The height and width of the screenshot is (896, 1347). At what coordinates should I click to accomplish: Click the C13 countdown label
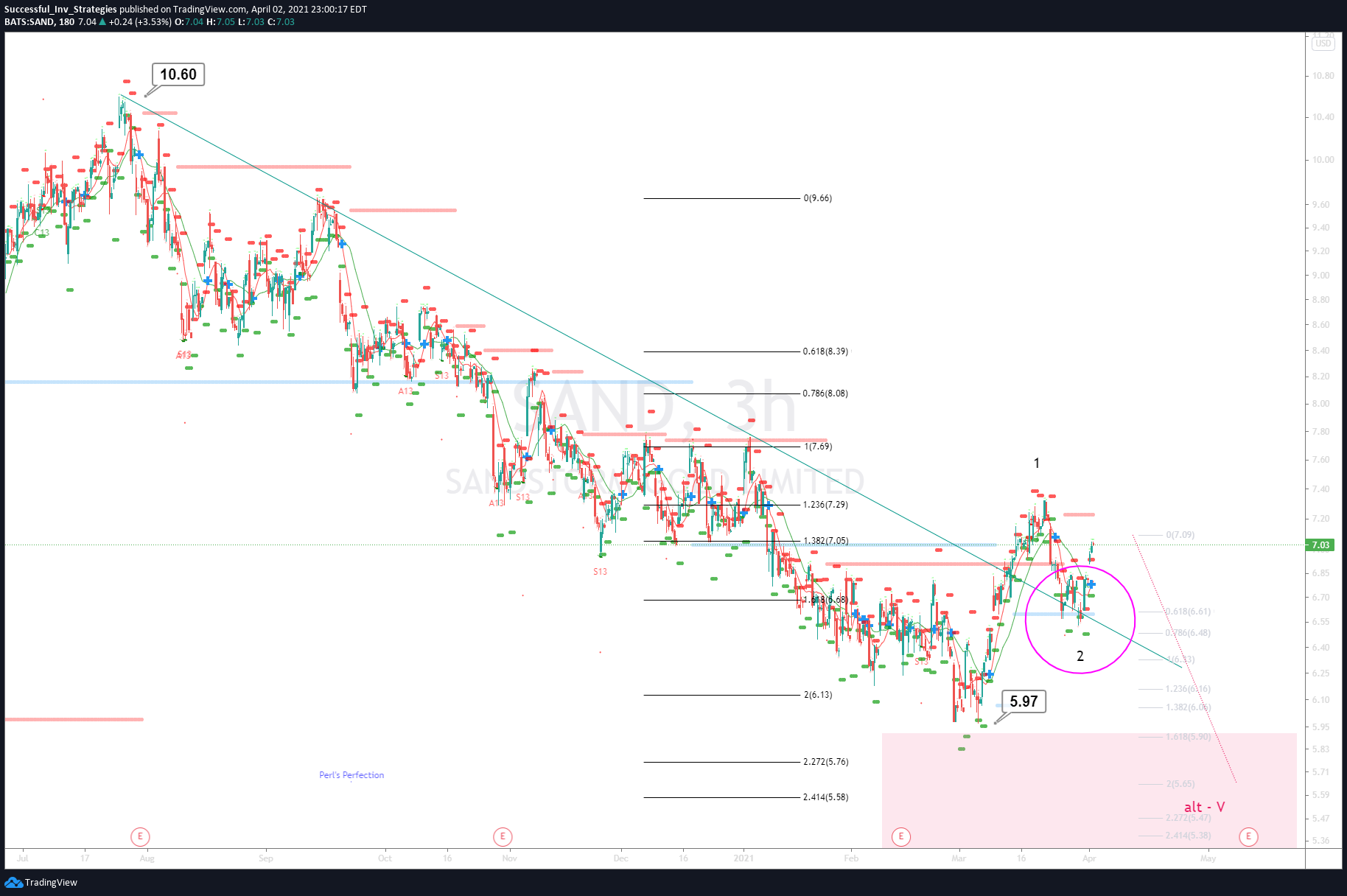41,233
